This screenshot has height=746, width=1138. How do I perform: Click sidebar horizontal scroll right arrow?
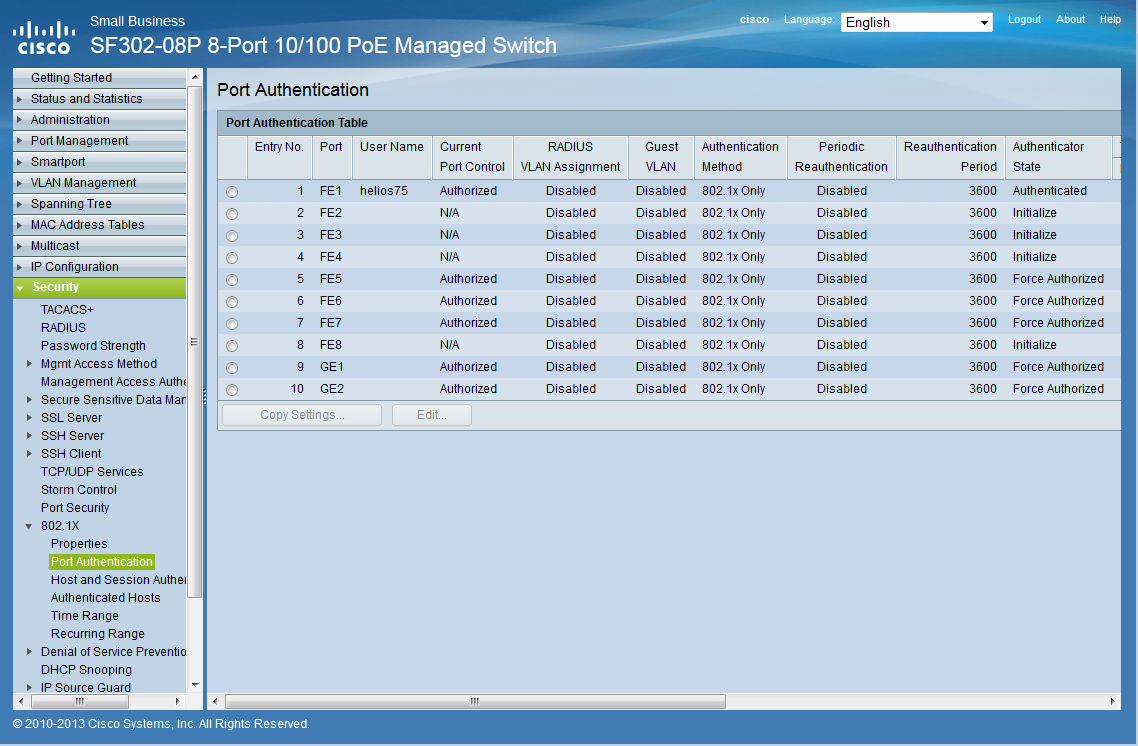click(179, 702)
